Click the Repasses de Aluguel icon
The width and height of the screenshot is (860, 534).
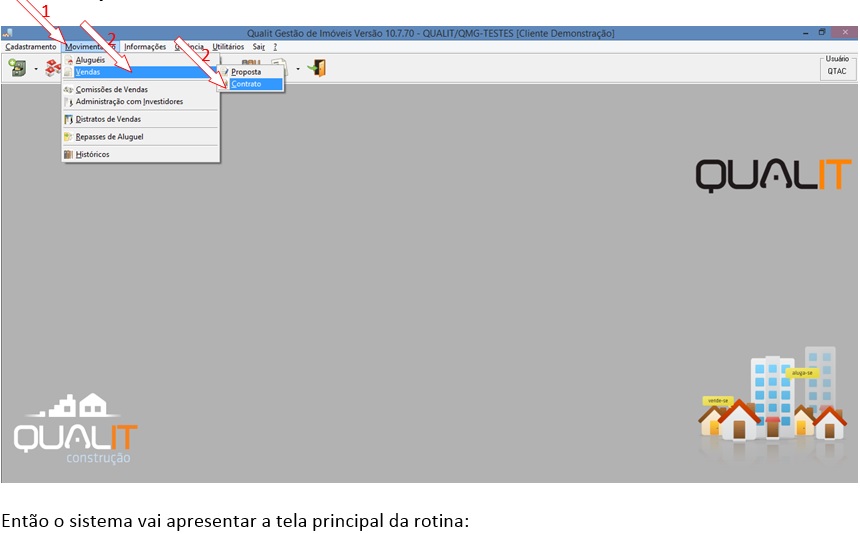69,137
